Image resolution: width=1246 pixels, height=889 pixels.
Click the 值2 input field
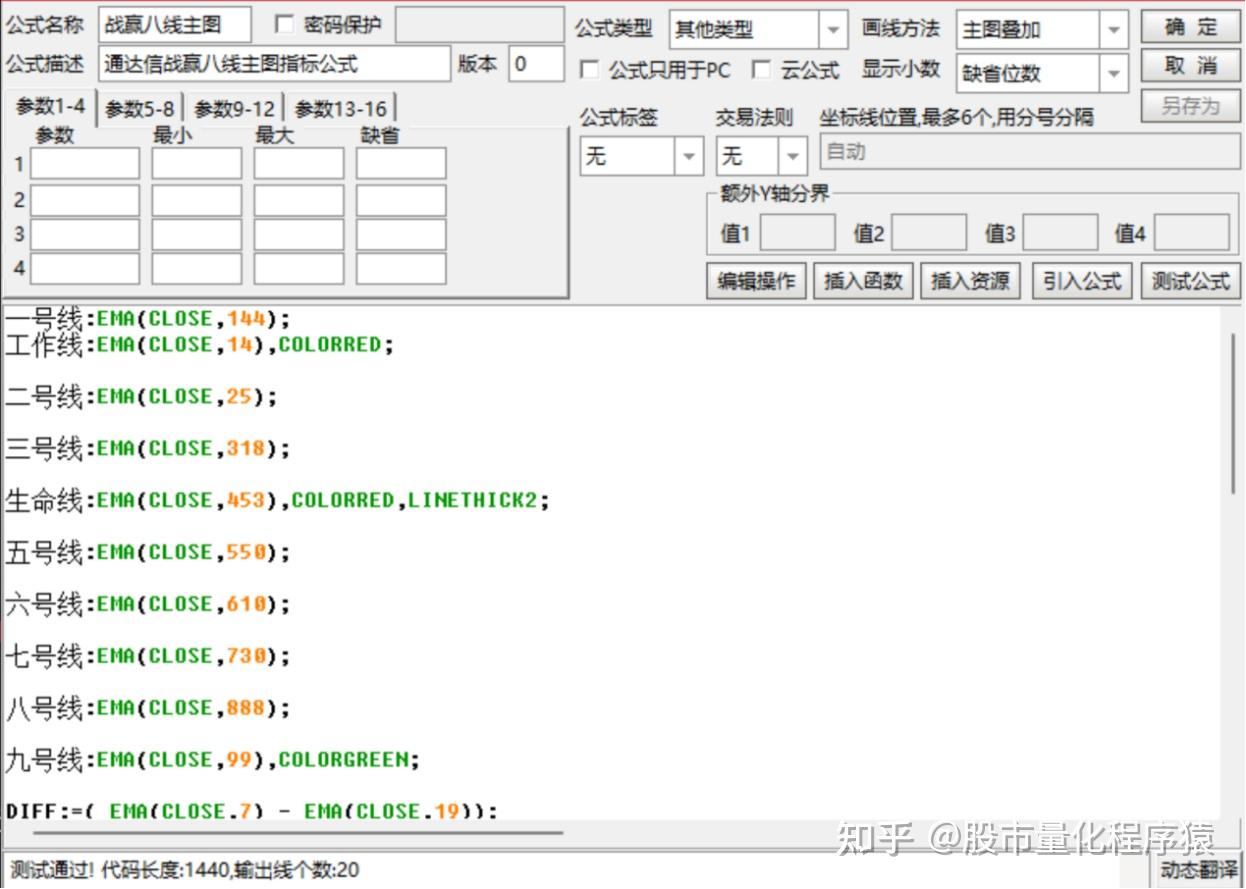(x=929, y=232)
